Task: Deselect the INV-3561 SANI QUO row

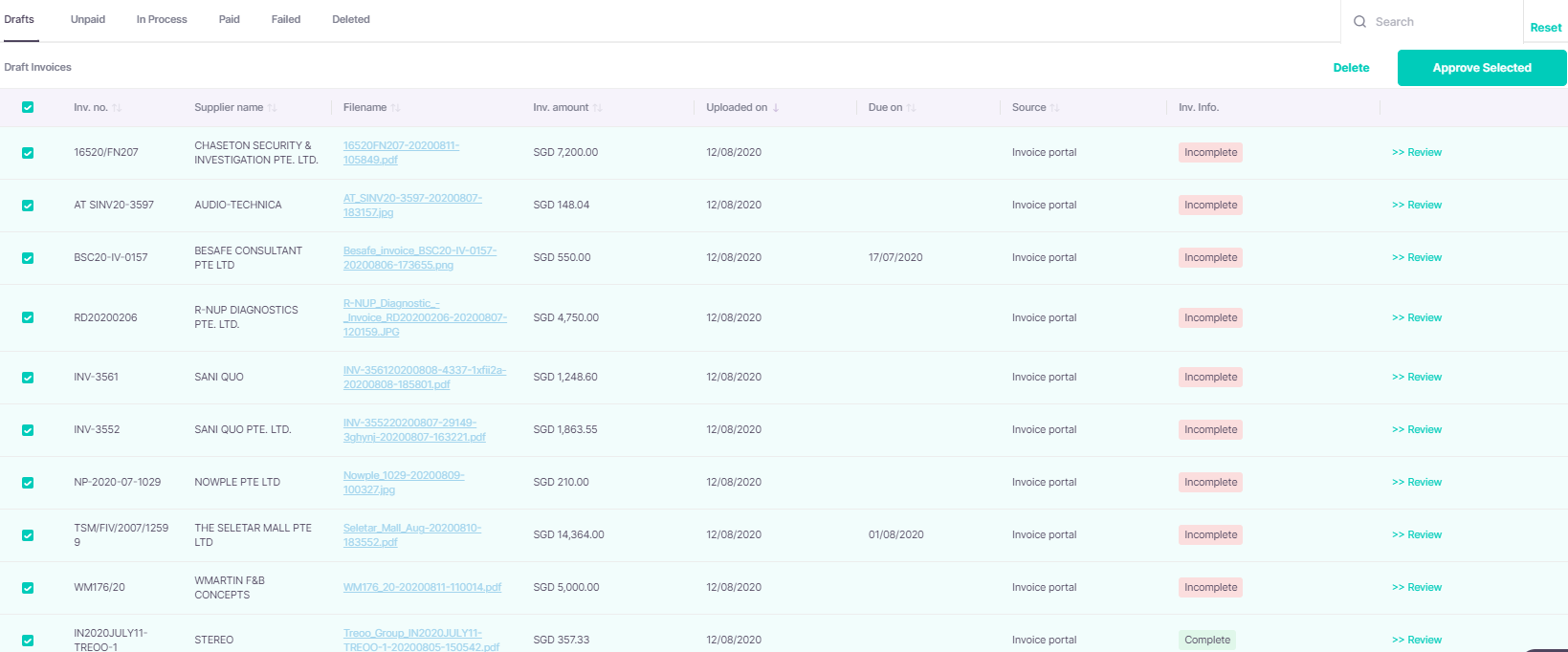Action: (x=28, y=378)
